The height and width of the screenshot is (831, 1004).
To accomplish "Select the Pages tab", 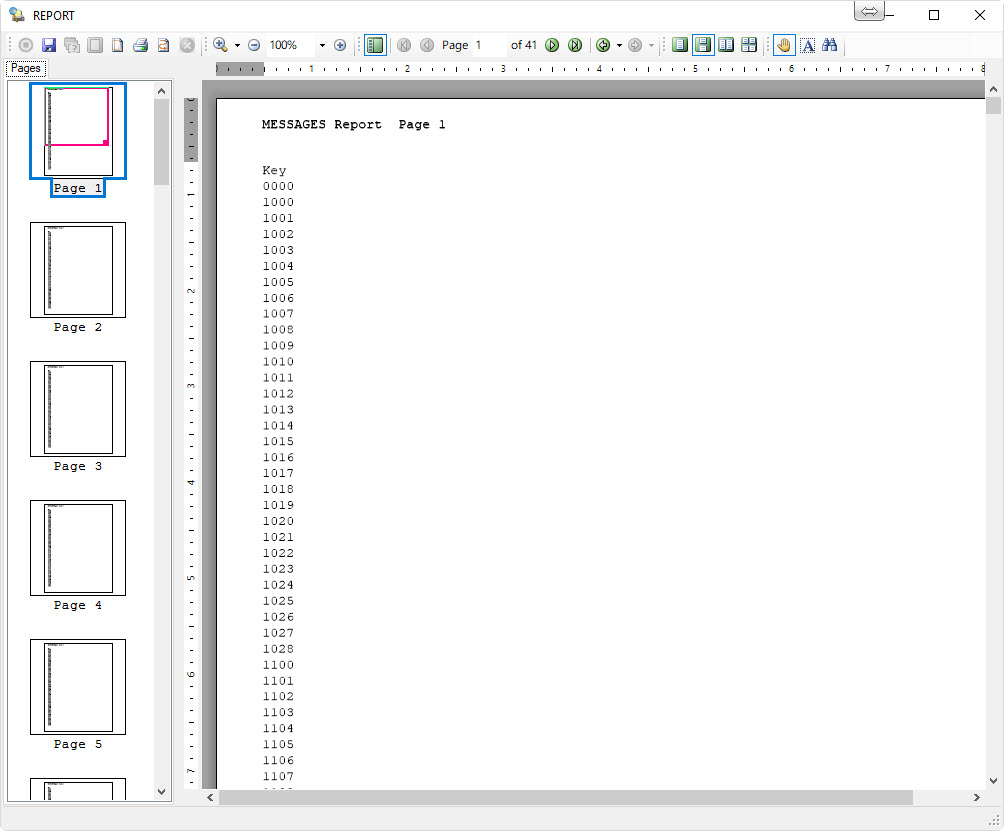I will [26, 68].
